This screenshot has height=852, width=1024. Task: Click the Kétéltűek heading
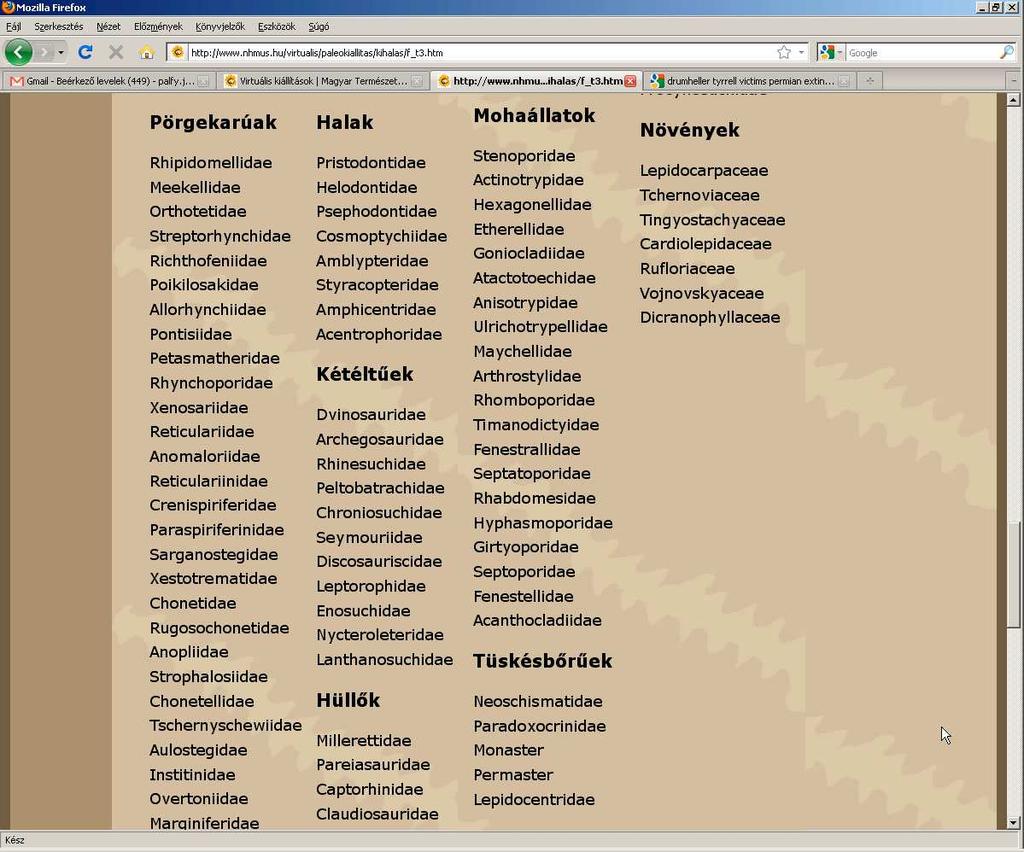pyautogui.click(x=364, y=374)
